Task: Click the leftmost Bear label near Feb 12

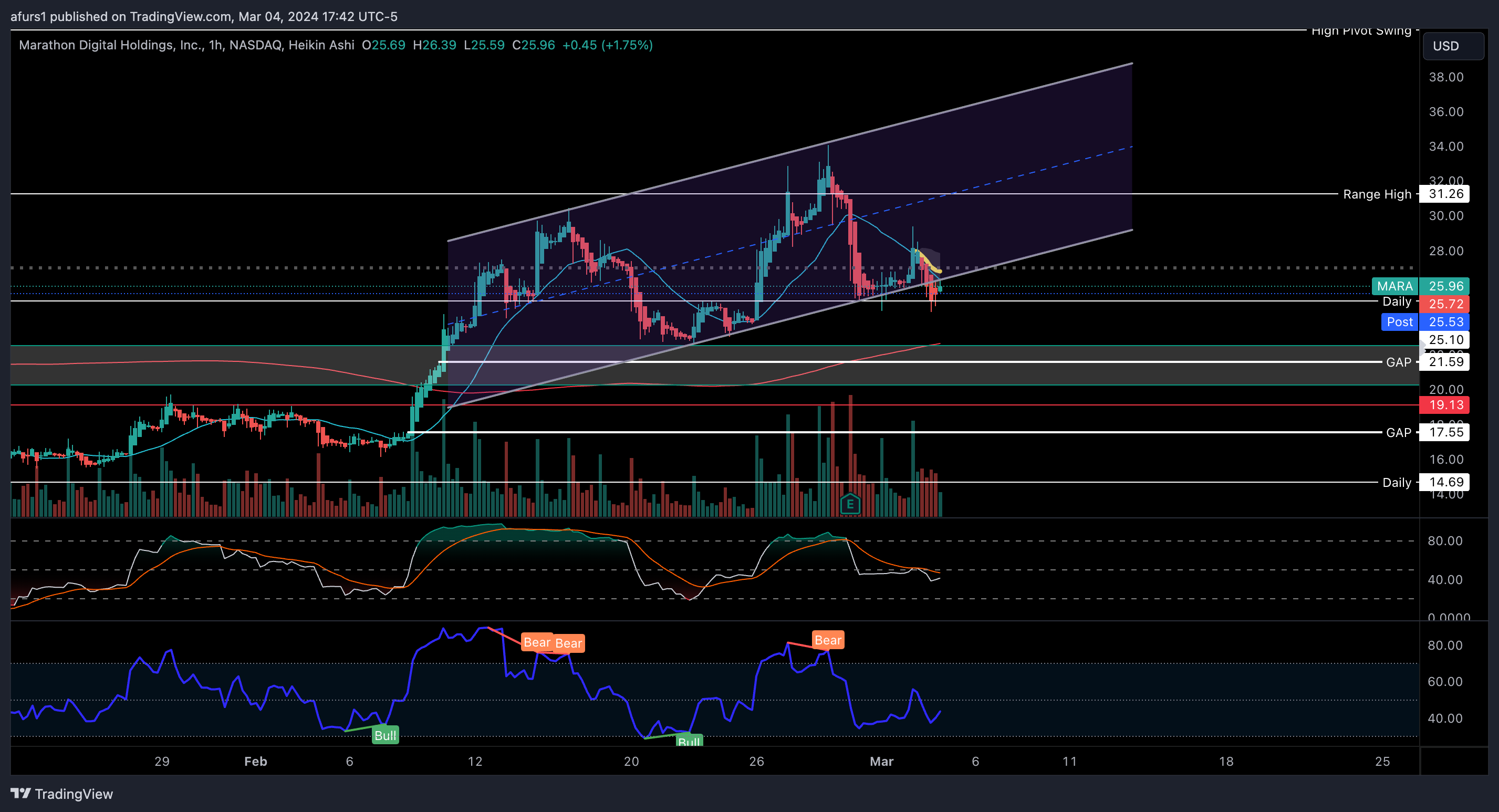Action: [537, 642]
